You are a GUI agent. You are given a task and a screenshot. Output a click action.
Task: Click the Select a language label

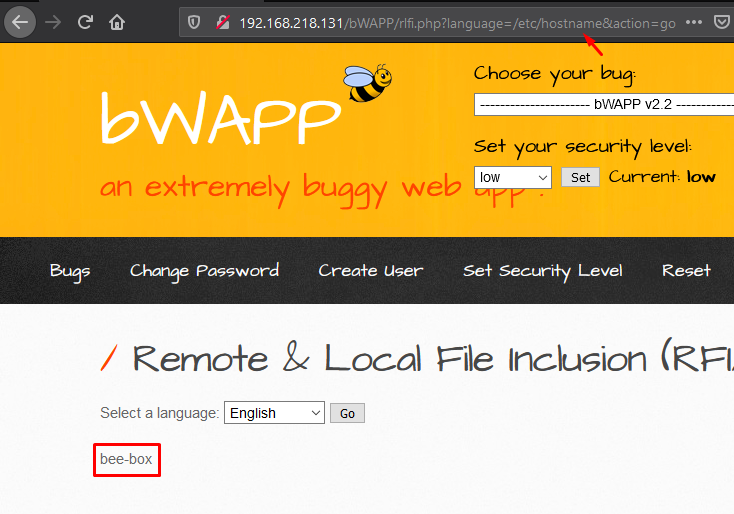pos(160,413)
